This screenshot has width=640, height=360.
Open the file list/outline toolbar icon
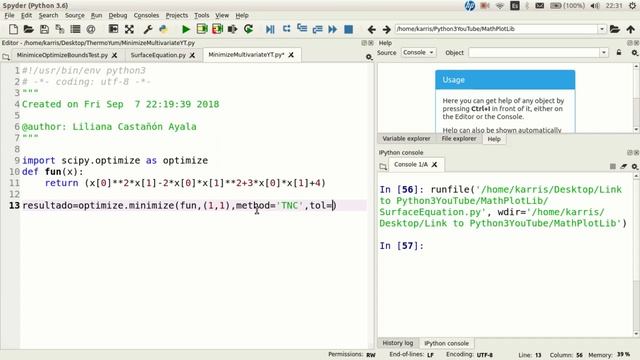pyautogui.click(x=75, y=29)
